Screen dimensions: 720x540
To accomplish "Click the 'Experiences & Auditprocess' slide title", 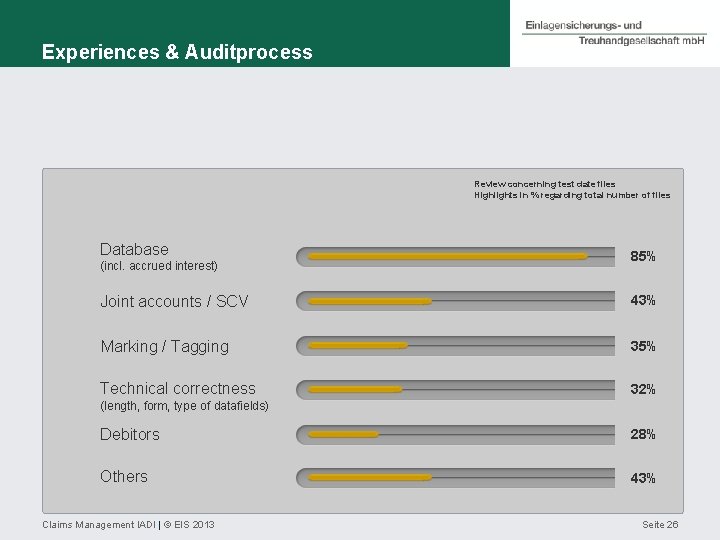I will click(177, 52).
